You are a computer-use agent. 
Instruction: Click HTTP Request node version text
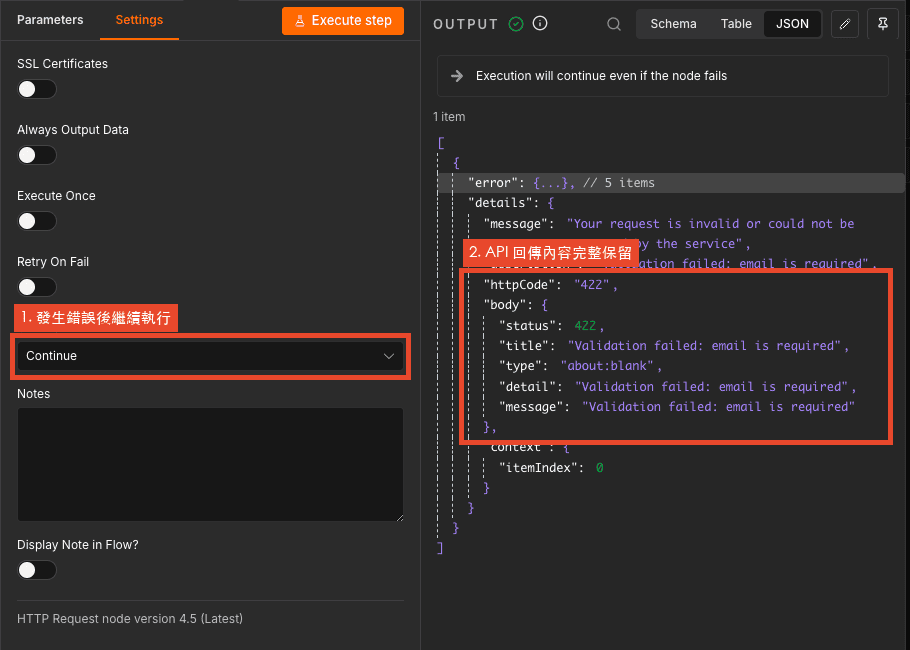[x=130, y=619]
